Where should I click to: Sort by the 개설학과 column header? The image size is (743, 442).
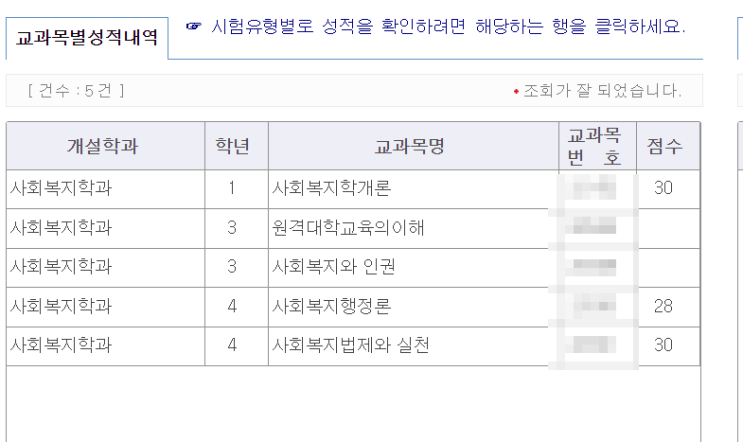click(x=105, y=146)
